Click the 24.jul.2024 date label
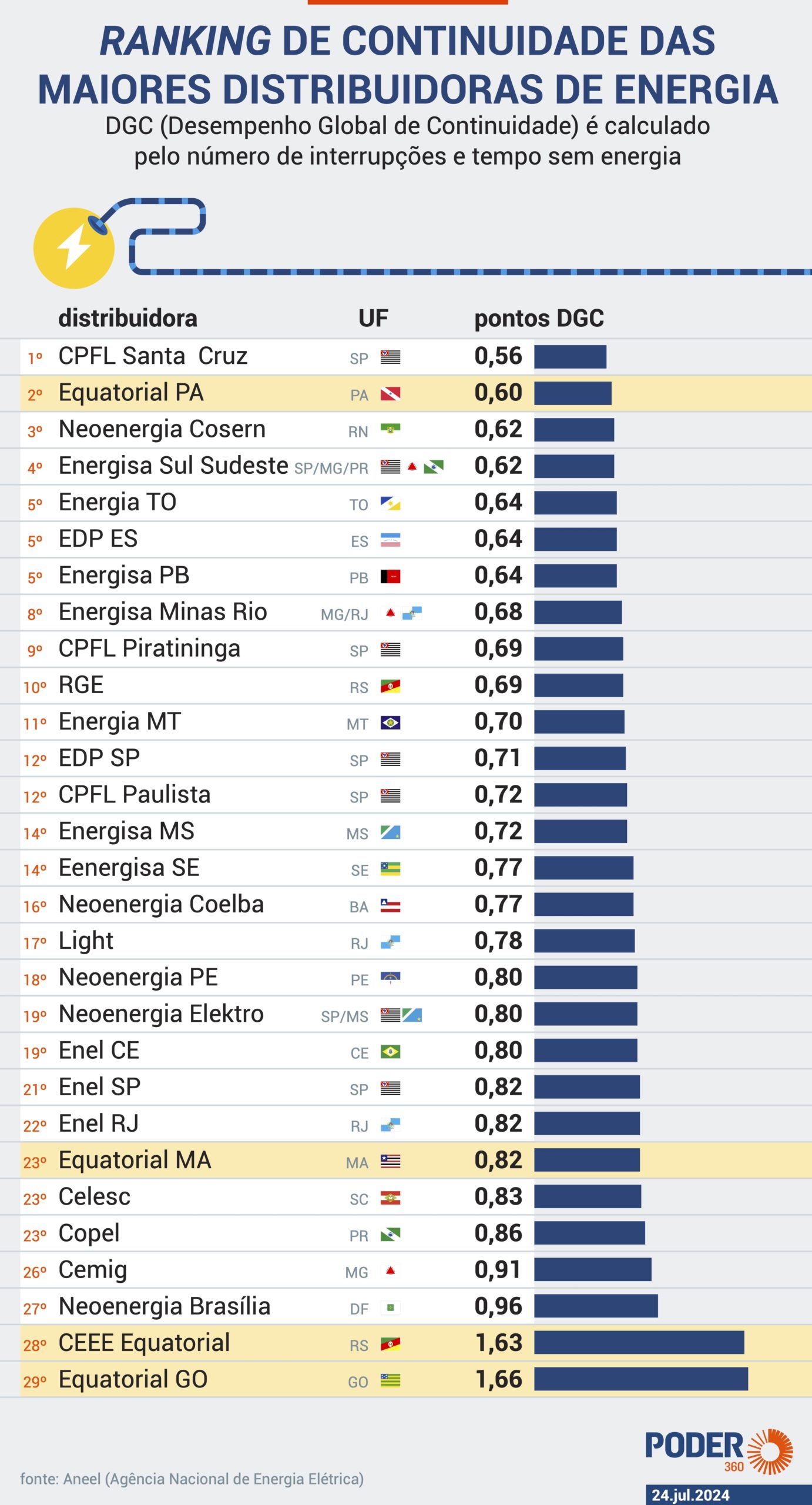This screenshot has width=812, height=1505. (x=690, y=1495)
